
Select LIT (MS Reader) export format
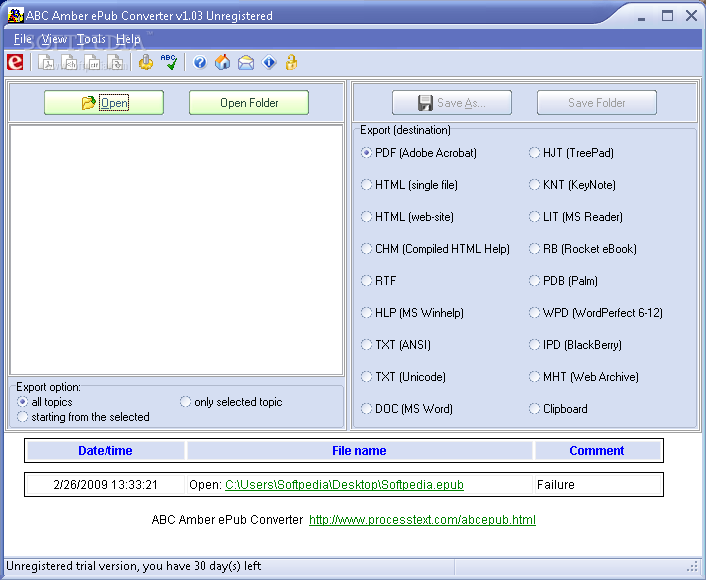(x=576, y=217)
